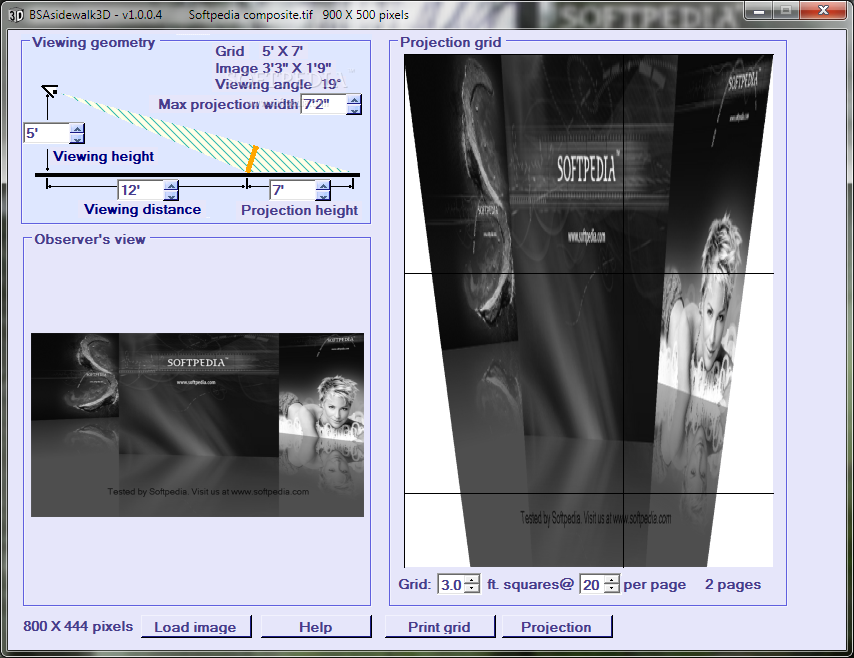Decrease the Grid ft. squares value
The width and height of the screenshot is (854, 658).
tap(473, 589)
